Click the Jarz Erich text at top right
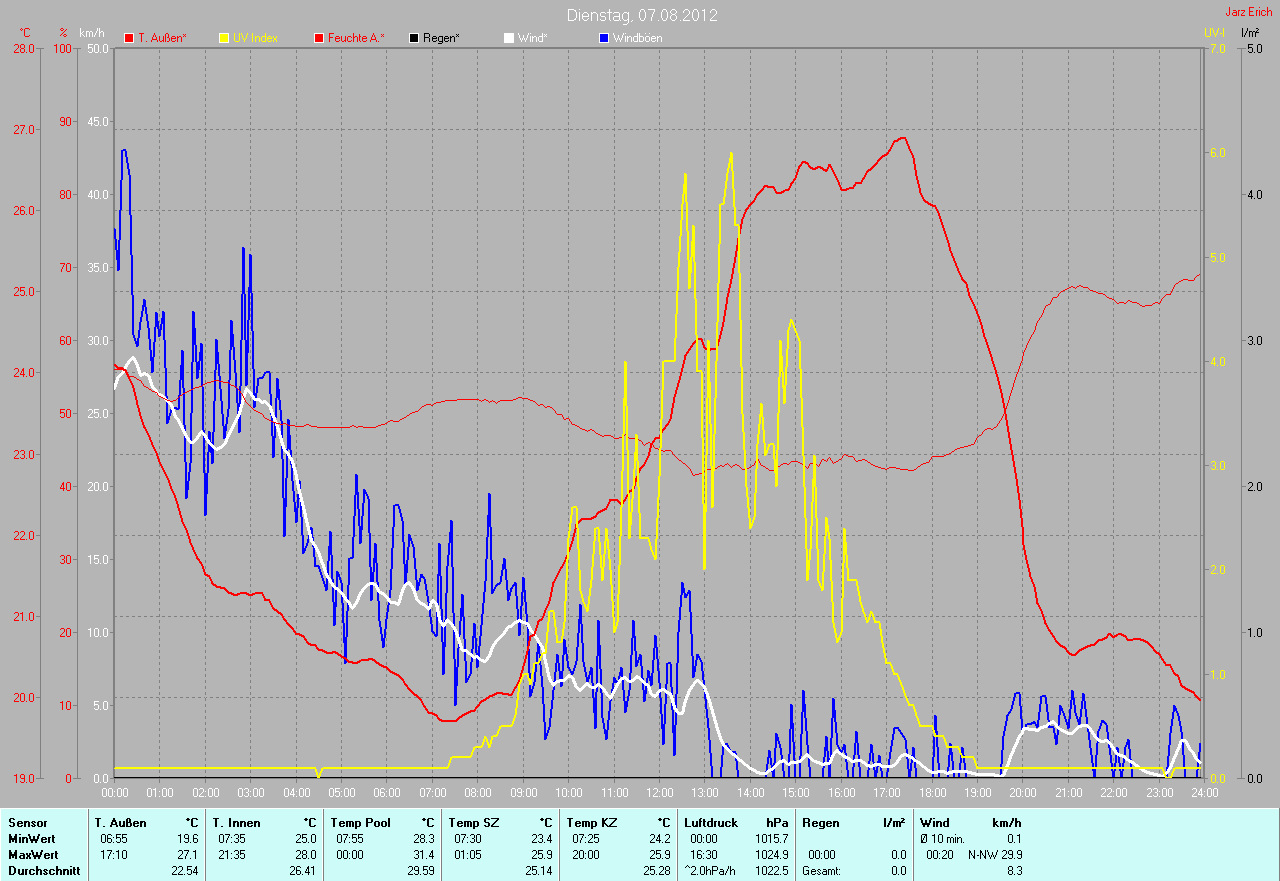1280x881 pixels. pos(1249,12)
